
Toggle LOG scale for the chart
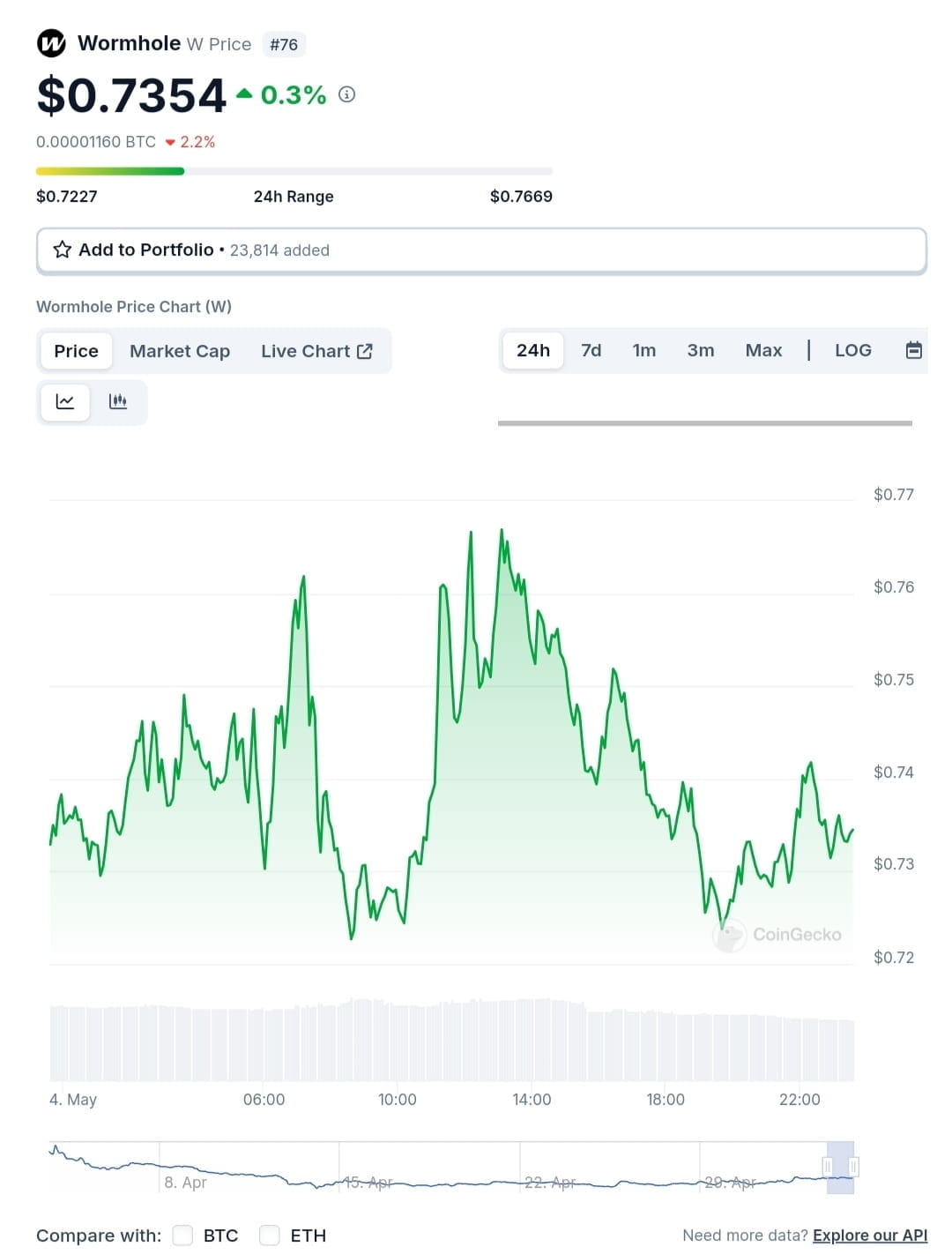[852, 350]
